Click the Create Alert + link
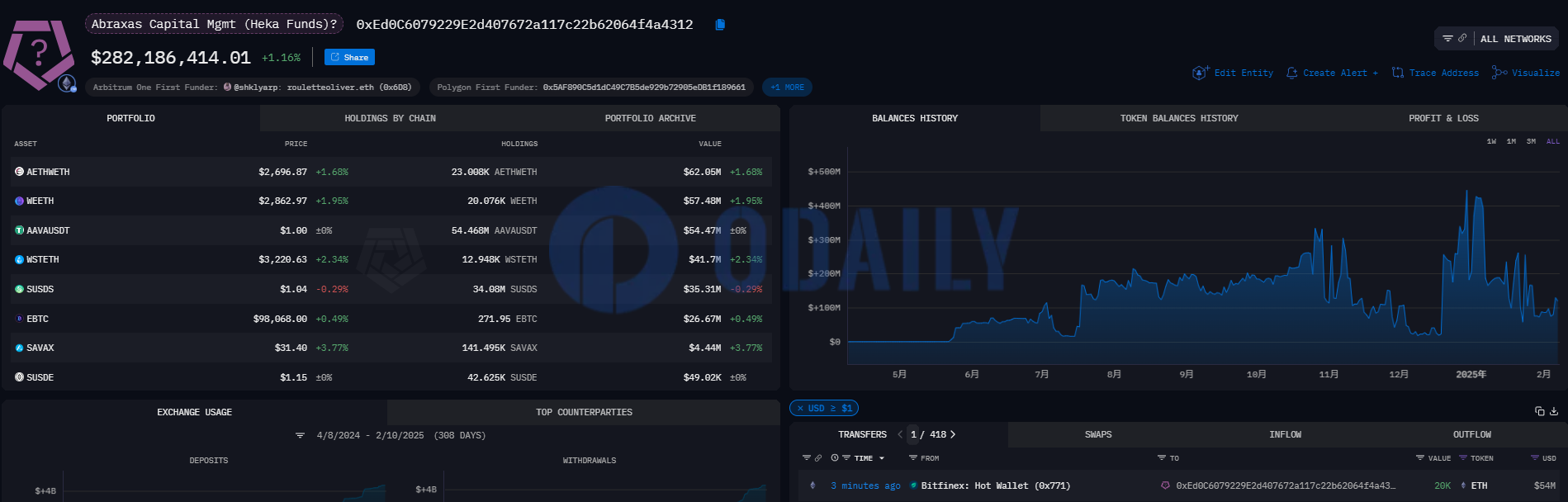 click(x=1340, y=73)
